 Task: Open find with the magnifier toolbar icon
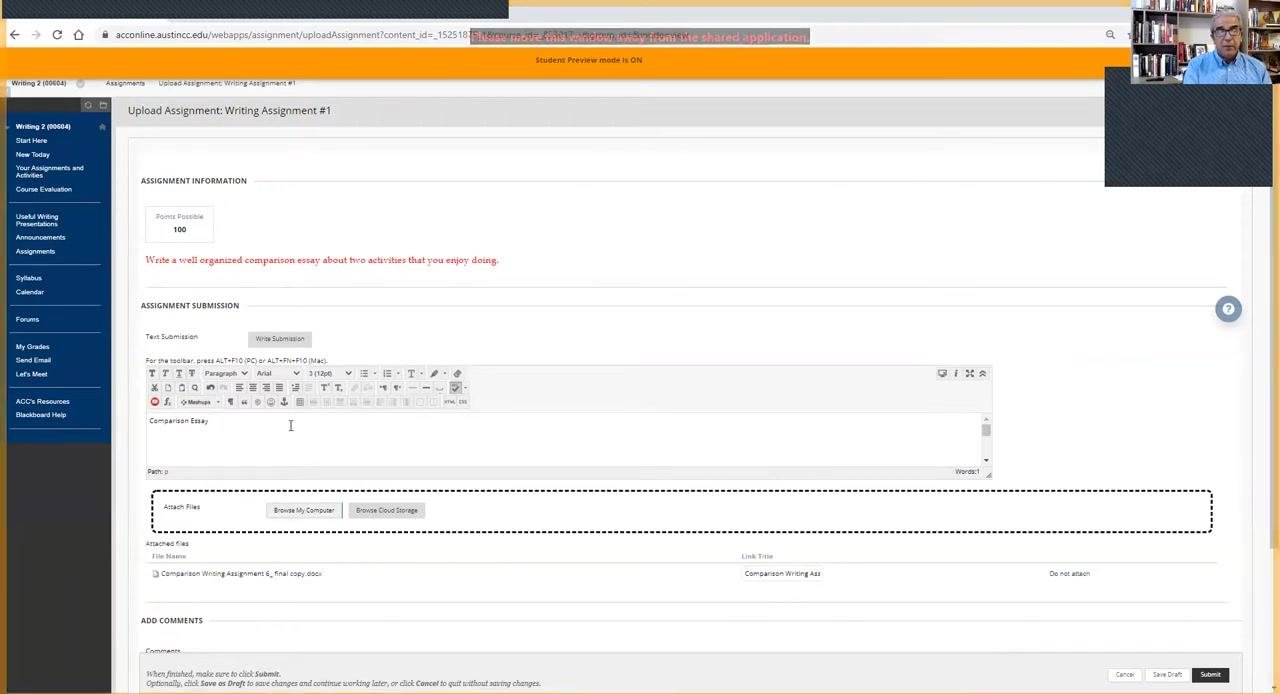click(195, 387)
